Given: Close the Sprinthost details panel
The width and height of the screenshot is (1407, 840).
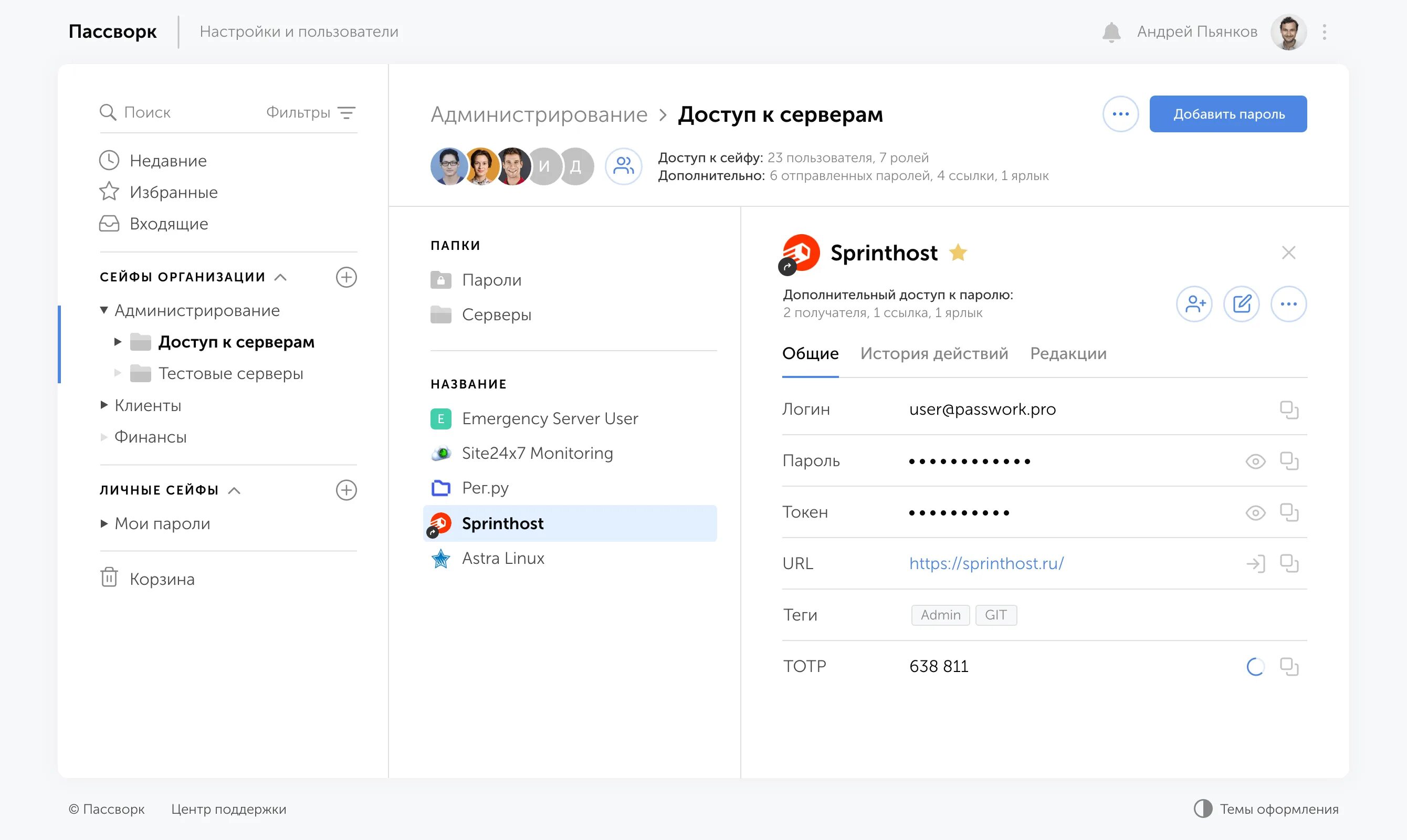Looking at the screenshot, I should click(1288, 253).
